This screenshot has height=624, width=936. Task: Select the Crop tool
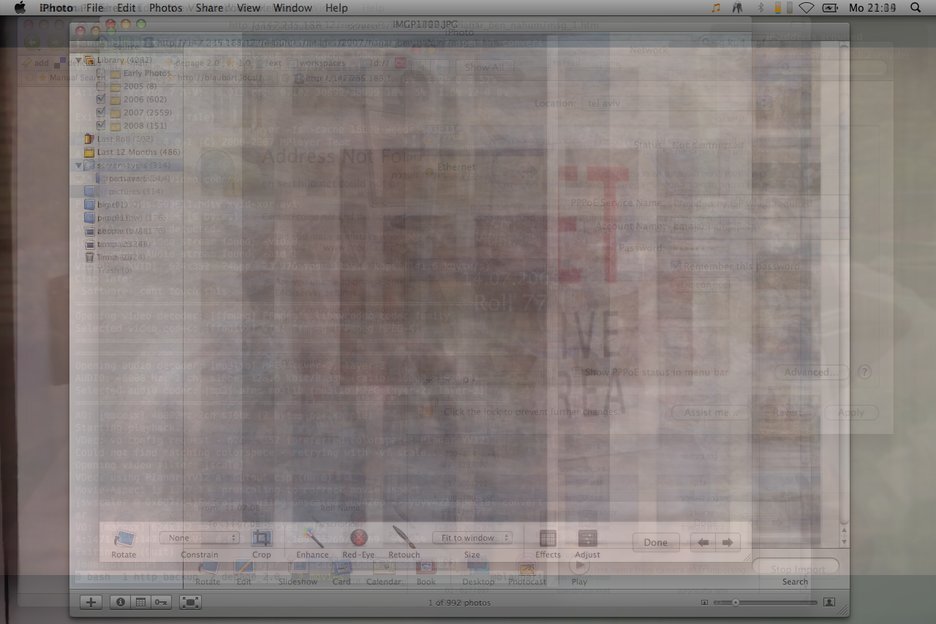[x=261, y=539]
